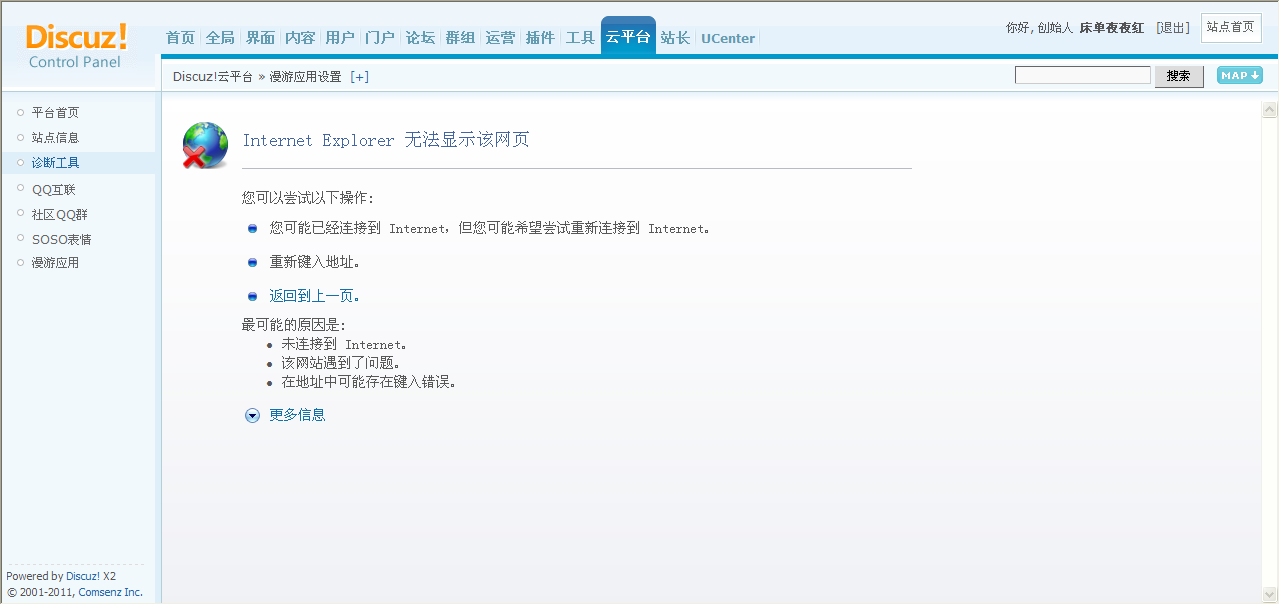This screenshot has height=605, width=1280.
Task: Open 漫游应用 in sidebar
Action: [55, 263]
